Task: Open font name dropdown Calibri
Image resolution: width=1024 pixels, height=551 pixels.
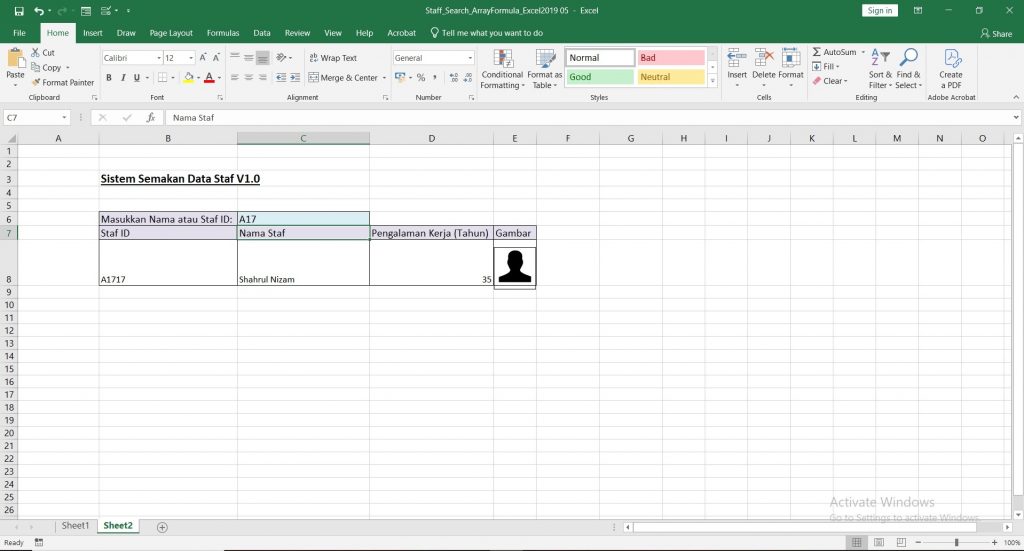Action: [159, 58]
